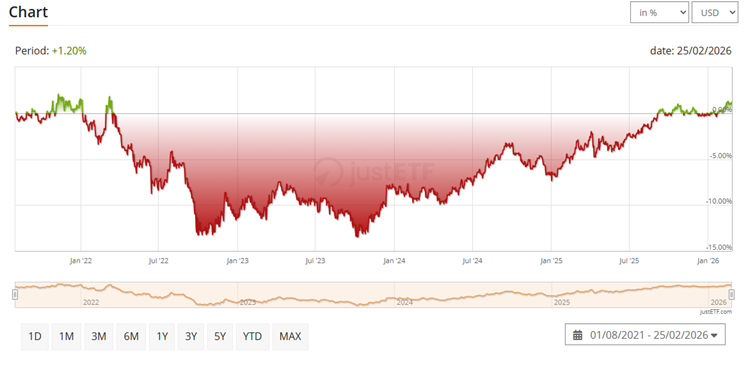Click the 'date: 25/02/2026' label

690,51
